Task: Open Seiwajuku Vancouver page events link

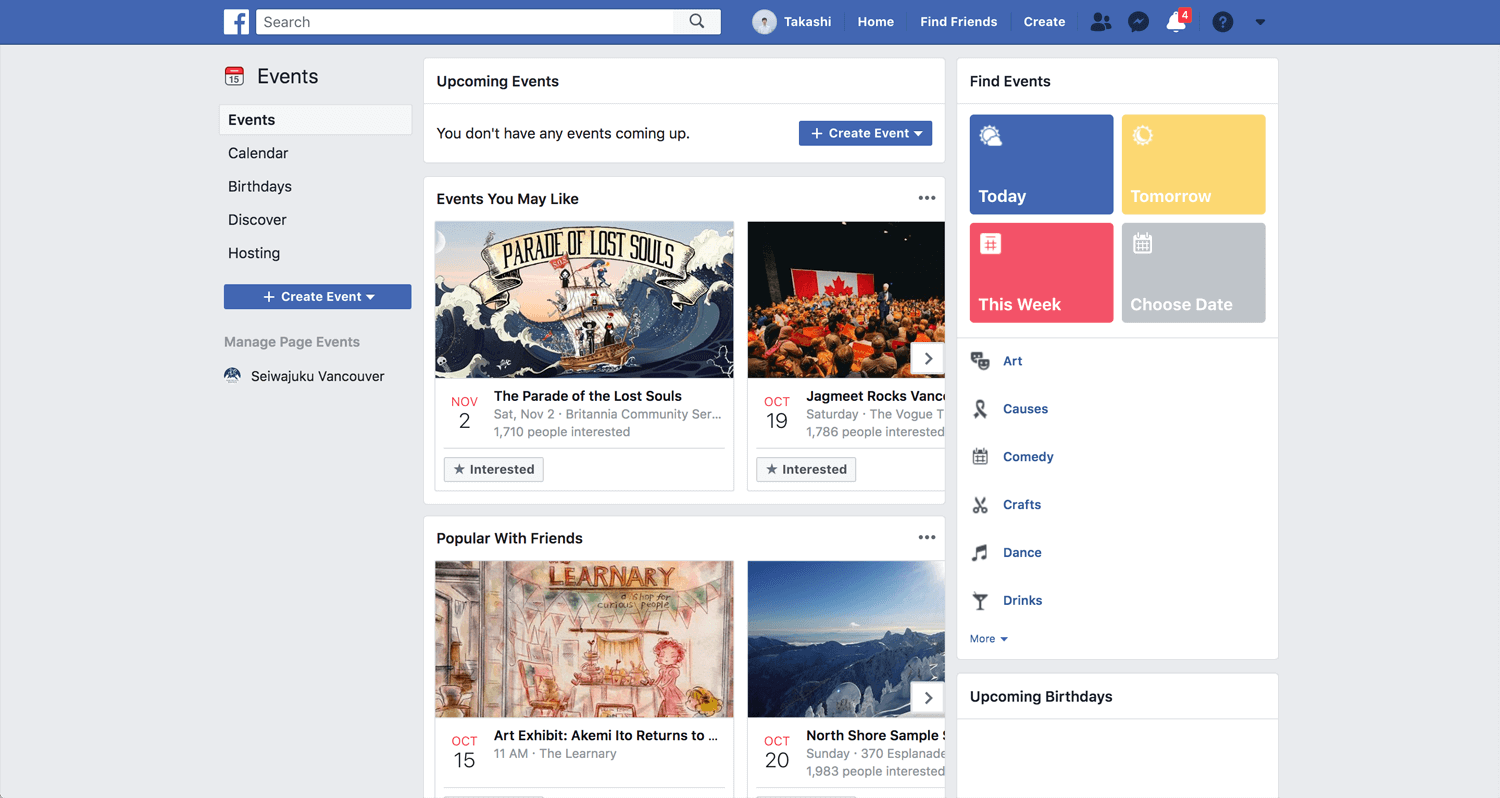Action: (x=318, y=376)
